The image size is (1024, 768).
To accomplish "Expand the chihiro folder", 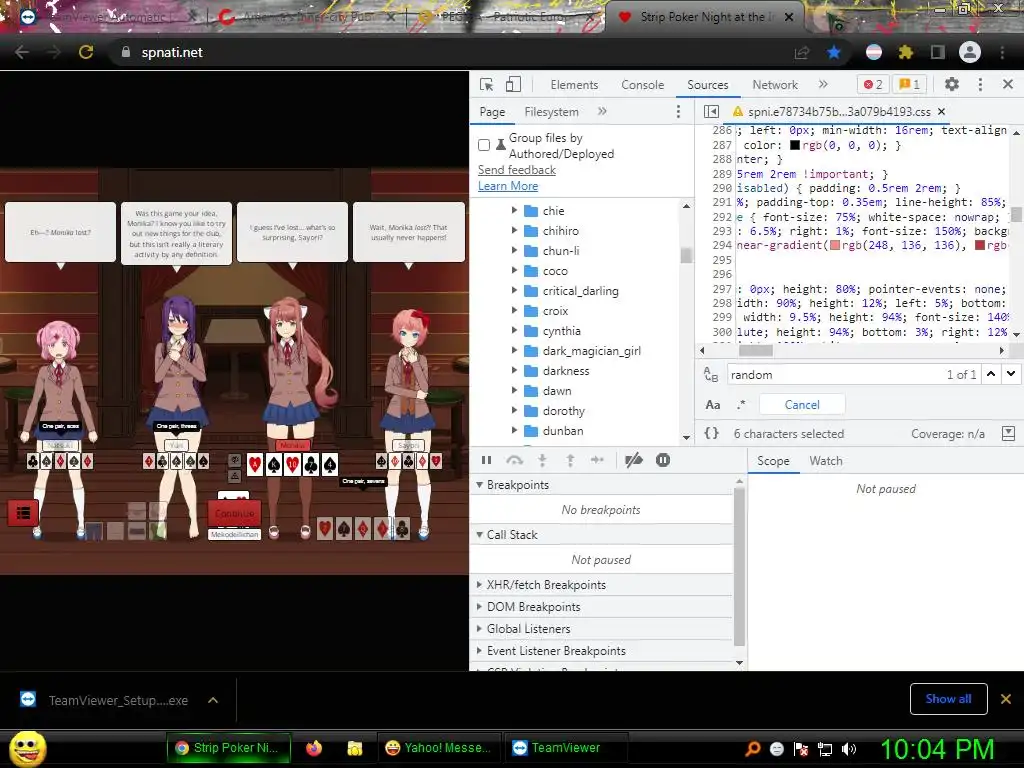I will (514, 231).
